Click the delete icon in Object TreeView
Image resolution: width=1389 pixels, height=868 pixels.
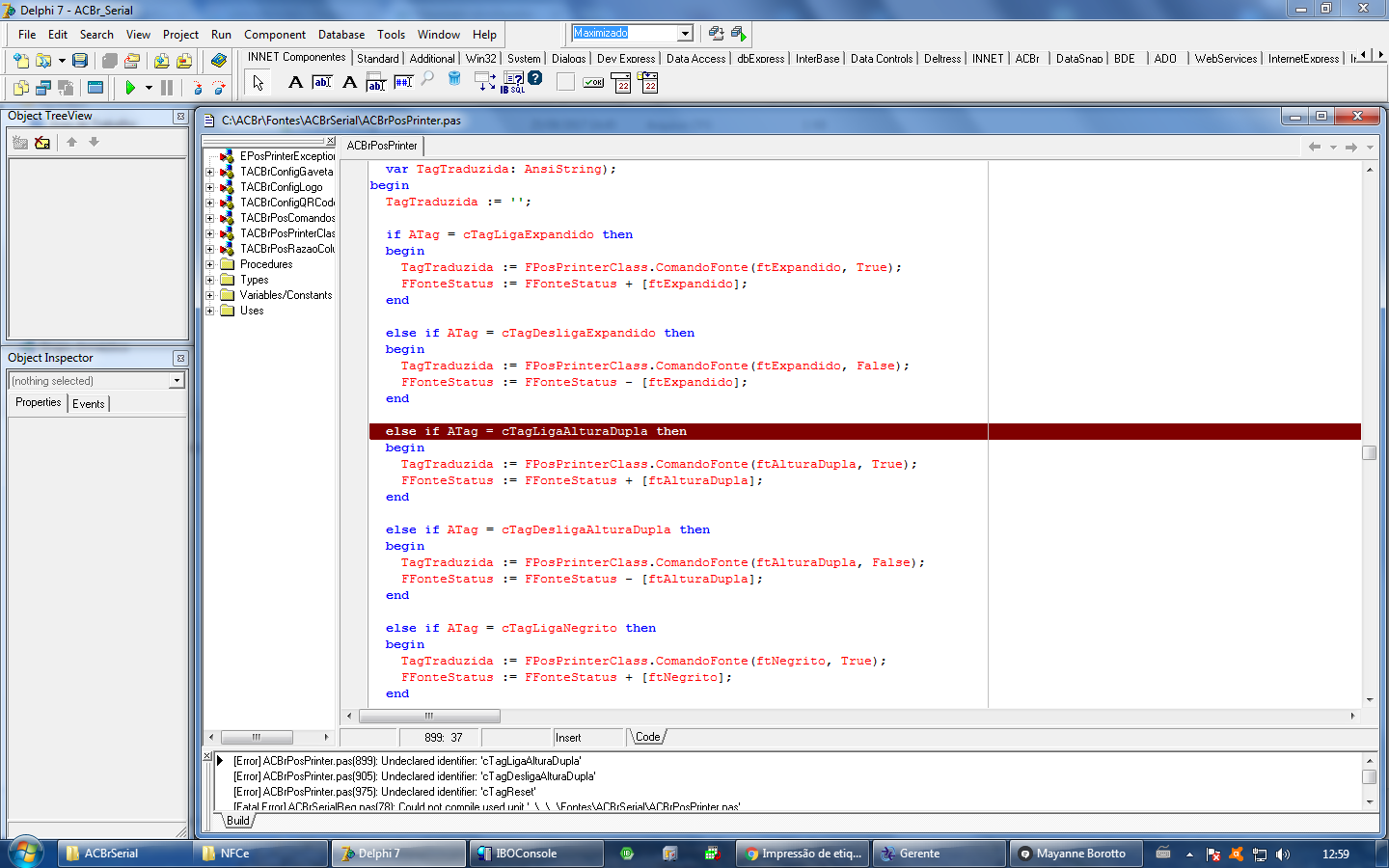pyautogui.click(x=42, y=143)
